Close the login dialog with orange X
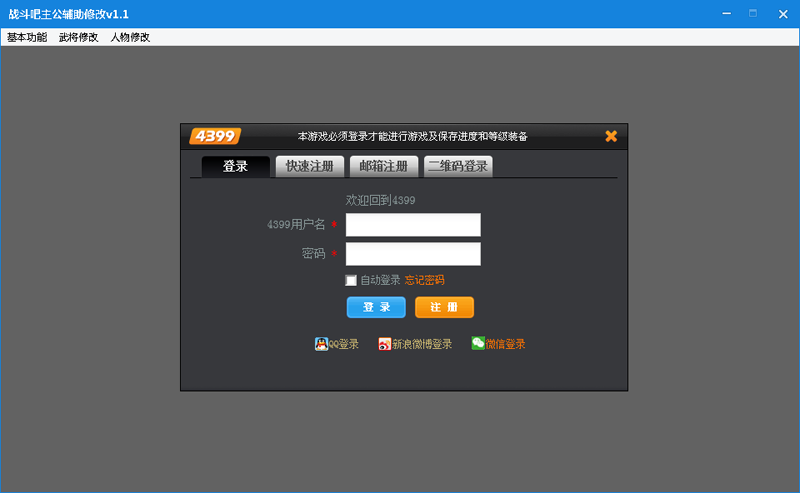The width and height of the screenshot is (800, 493). [611, 136]
